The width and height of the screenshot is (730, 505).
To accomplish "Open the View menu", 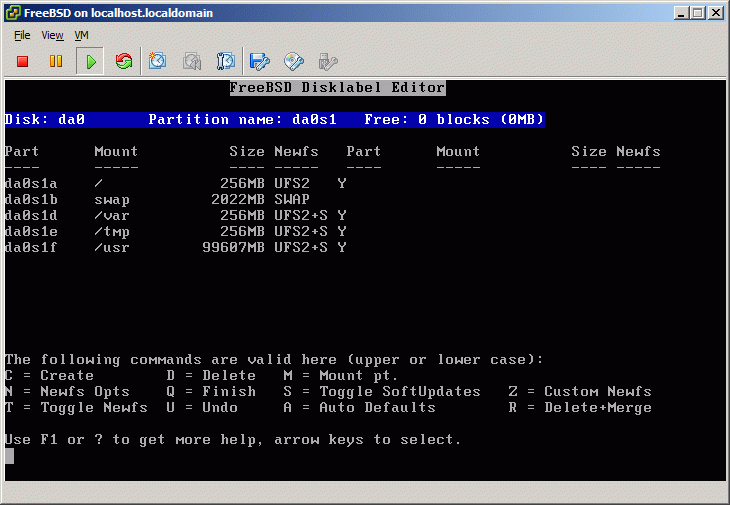I will tap(52, 35).
